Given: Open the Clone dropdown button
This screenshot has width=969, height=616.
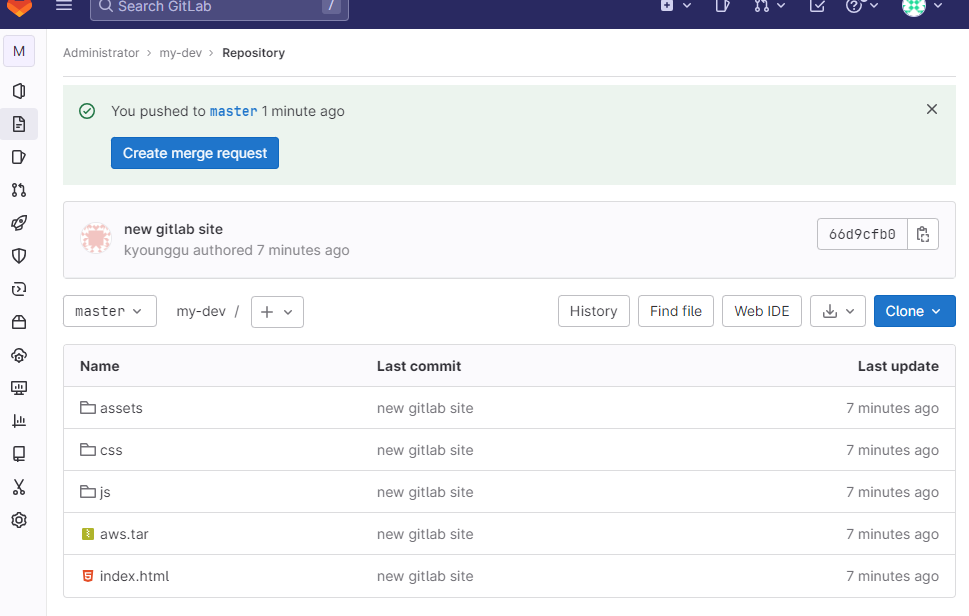Looking at the screenshot, I should (x=915, y=311).
